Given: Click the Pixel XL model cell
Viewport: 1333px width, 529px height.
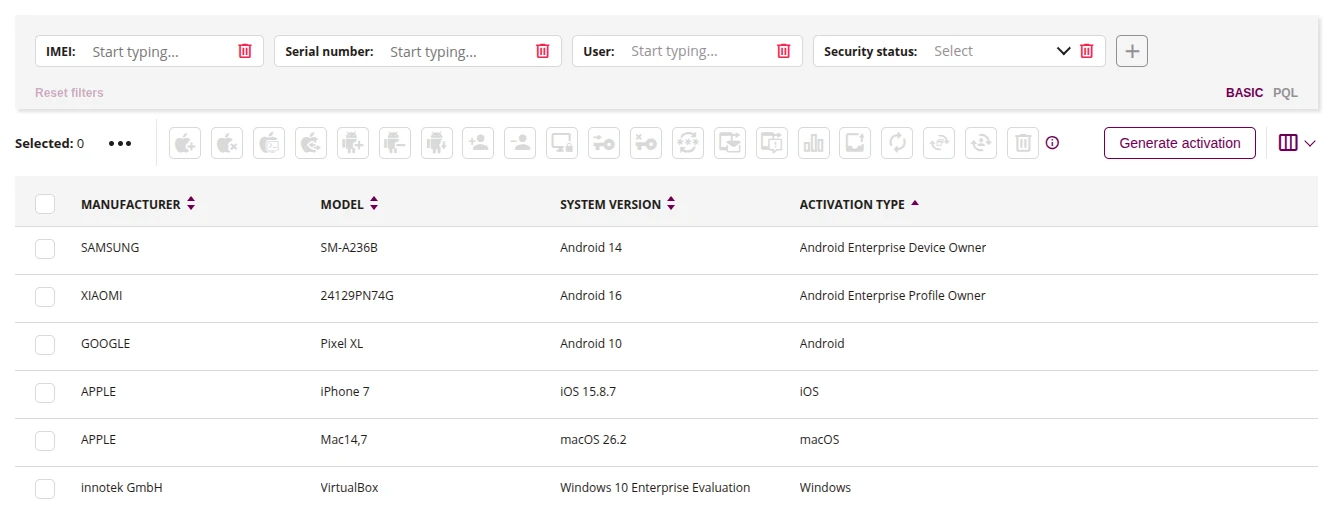Looking at the screenshot, I should point(342,344).
